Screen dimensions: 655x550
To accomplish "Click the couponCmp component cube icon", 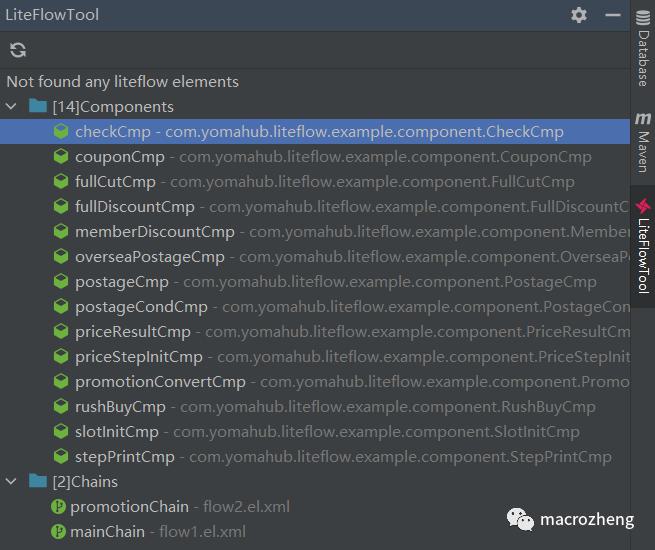I will [x=61, y=157].
